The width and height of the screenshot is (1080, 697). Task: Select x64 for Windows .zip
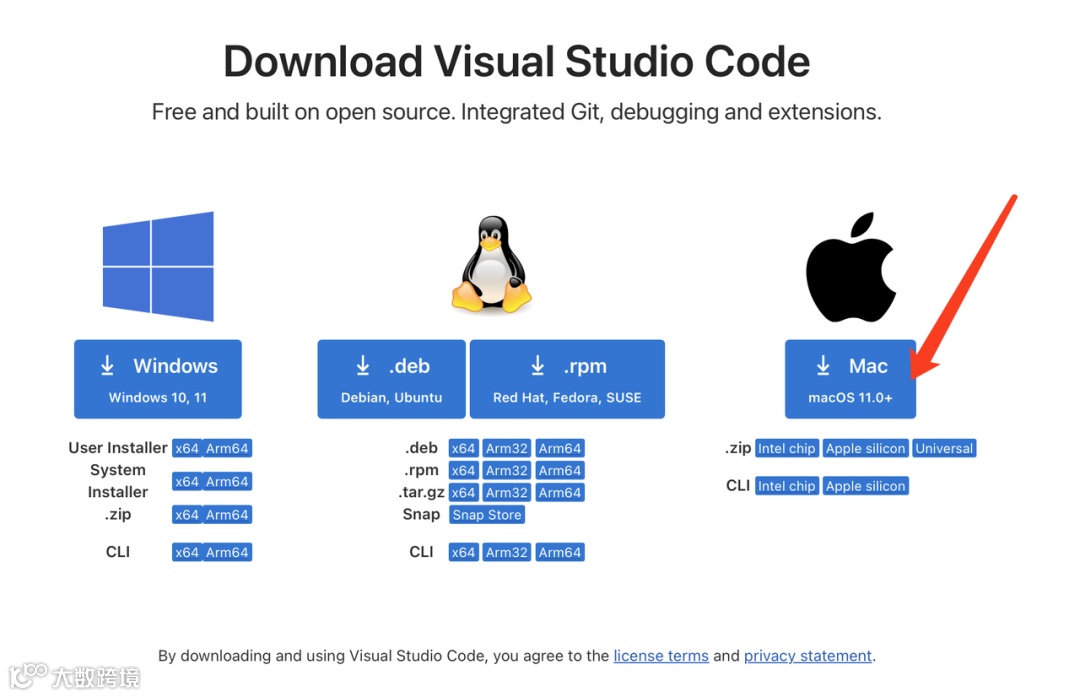[x=187, y=514]
